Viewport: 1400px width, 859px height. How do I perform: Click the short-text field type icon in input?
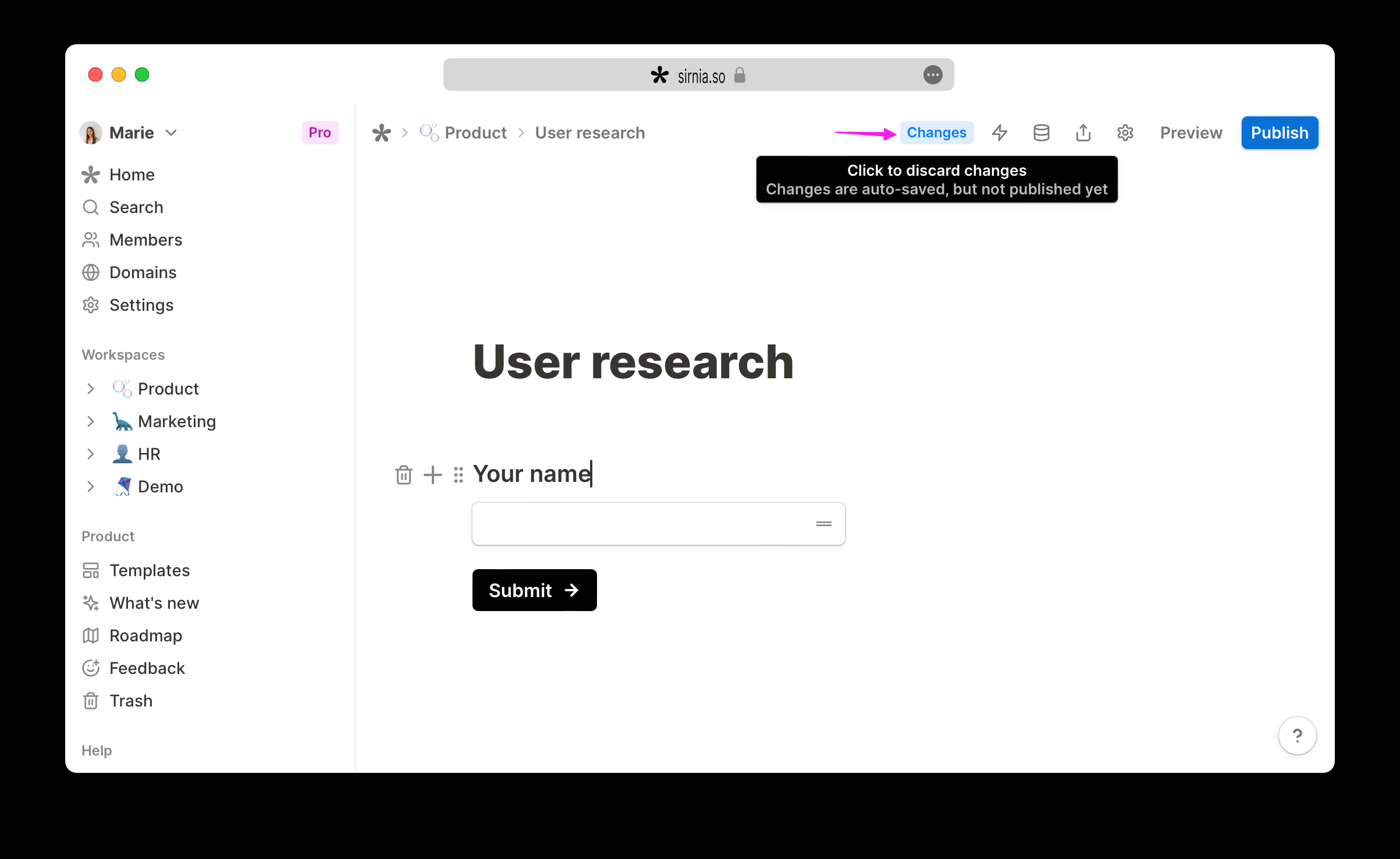[x=823, y=524]
